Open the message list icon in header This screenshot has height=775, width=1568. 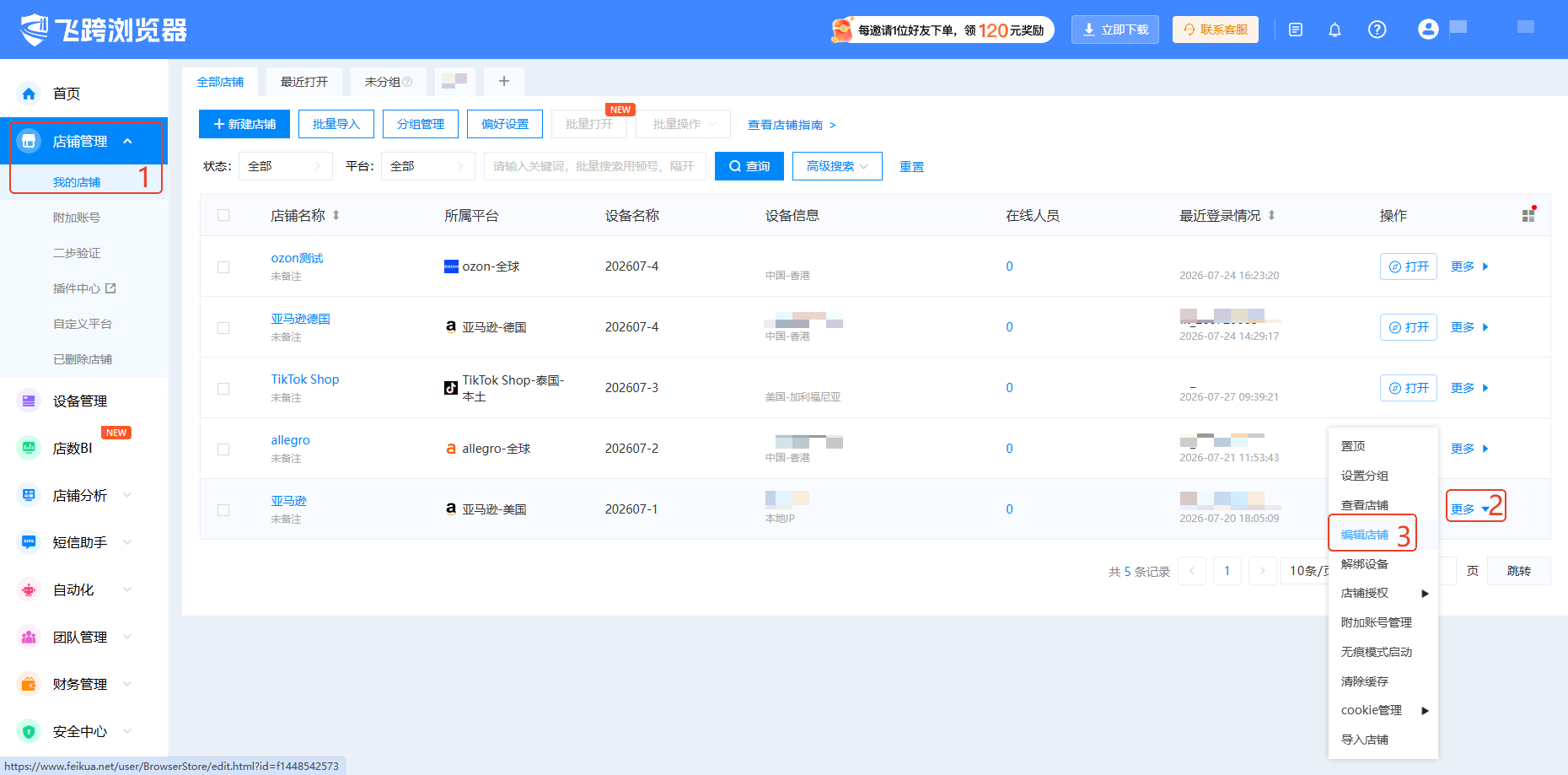1296,30
